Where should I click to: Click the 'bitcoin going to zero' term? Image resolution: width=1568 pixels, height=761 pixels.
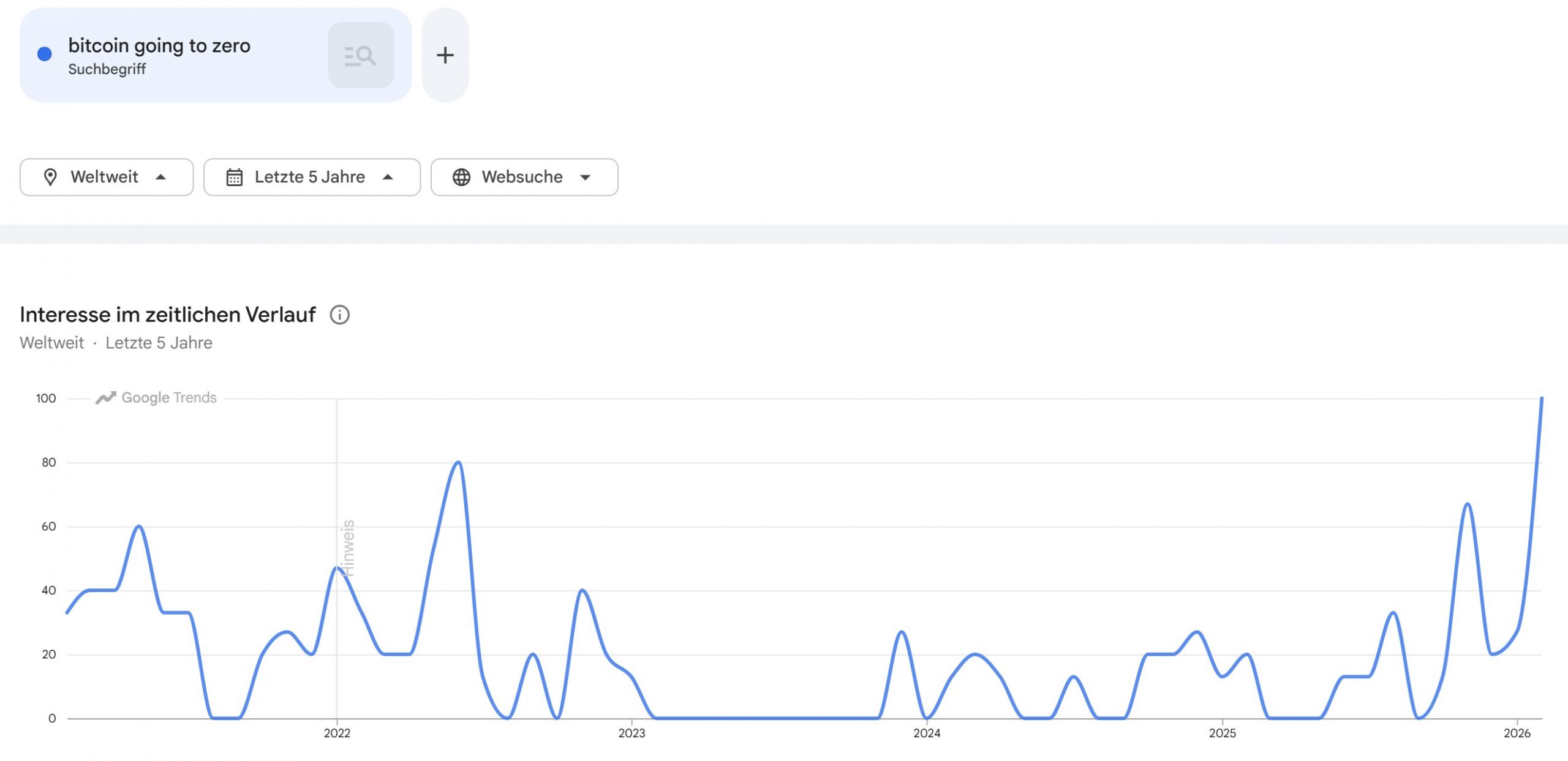click(x=159, y=46)
